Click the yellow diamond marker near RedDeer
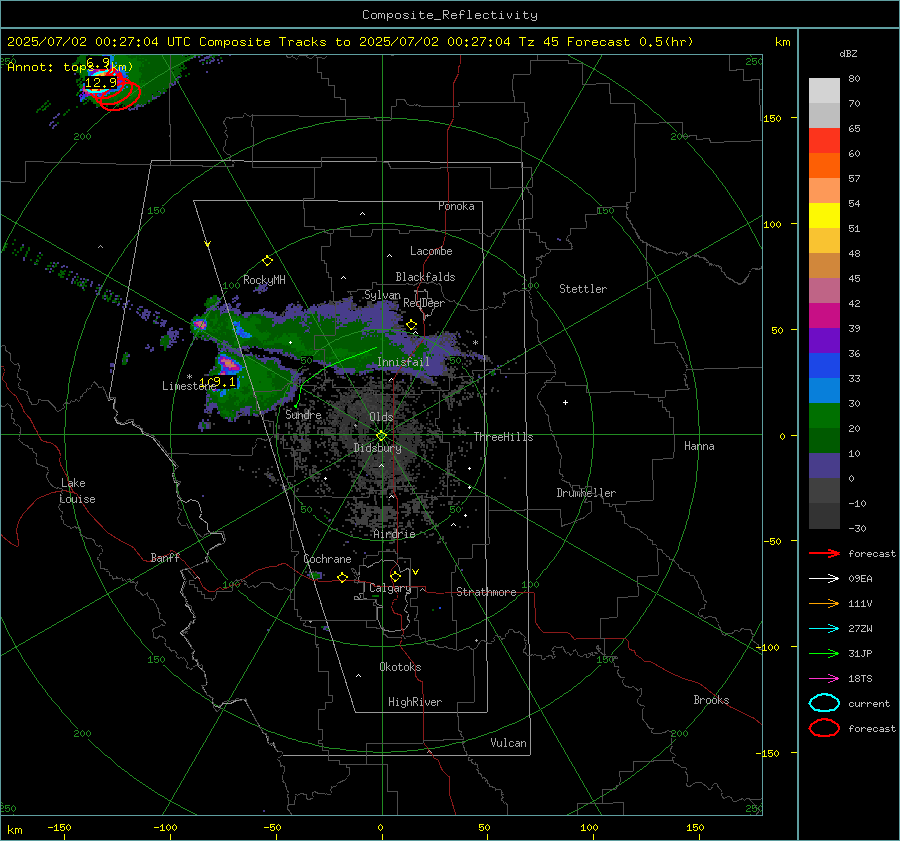The width and height of the screenshot is (900, 841). 411,325
